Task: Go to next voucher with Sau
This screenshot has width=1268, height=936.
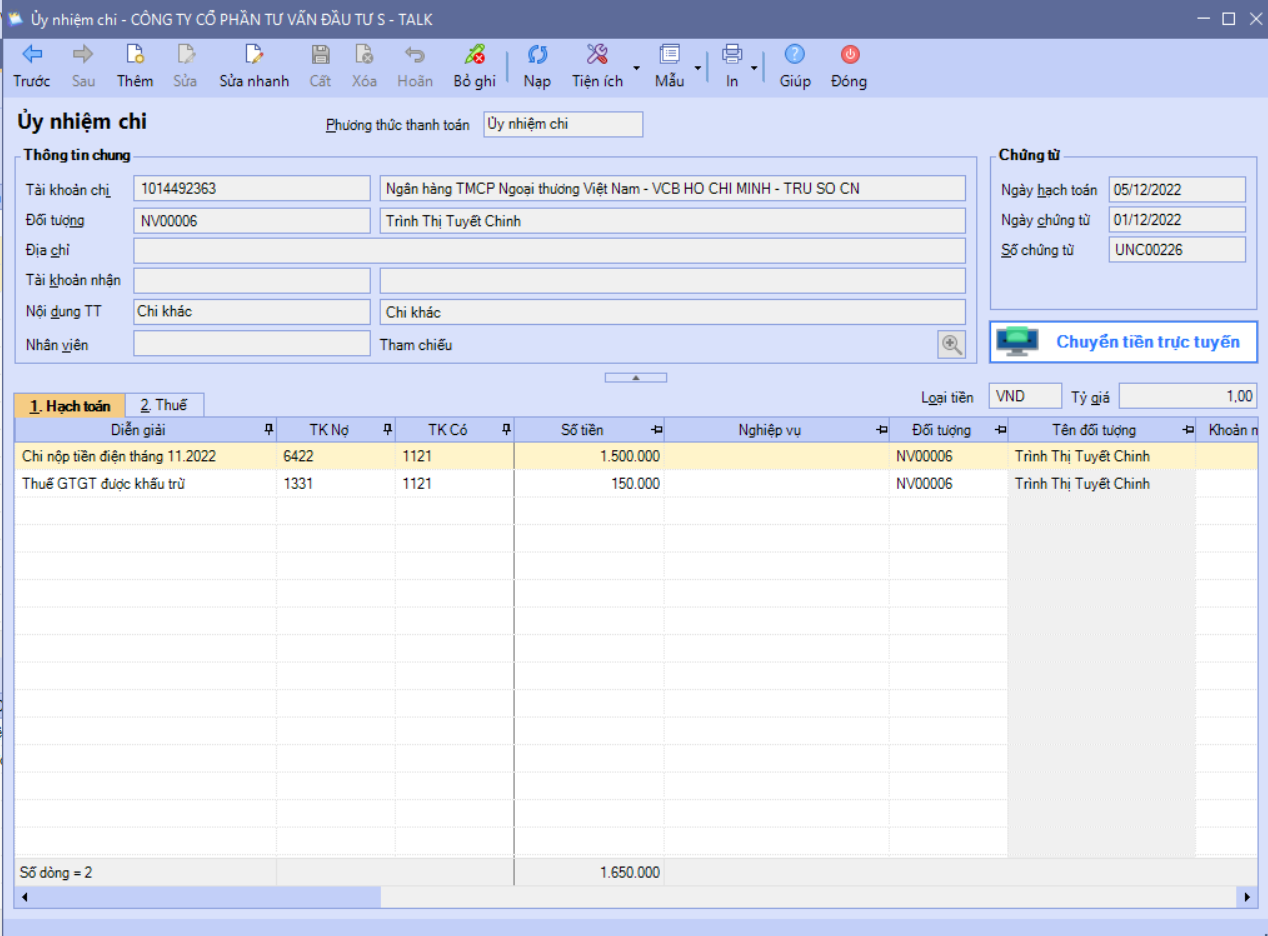Action: 83,66
